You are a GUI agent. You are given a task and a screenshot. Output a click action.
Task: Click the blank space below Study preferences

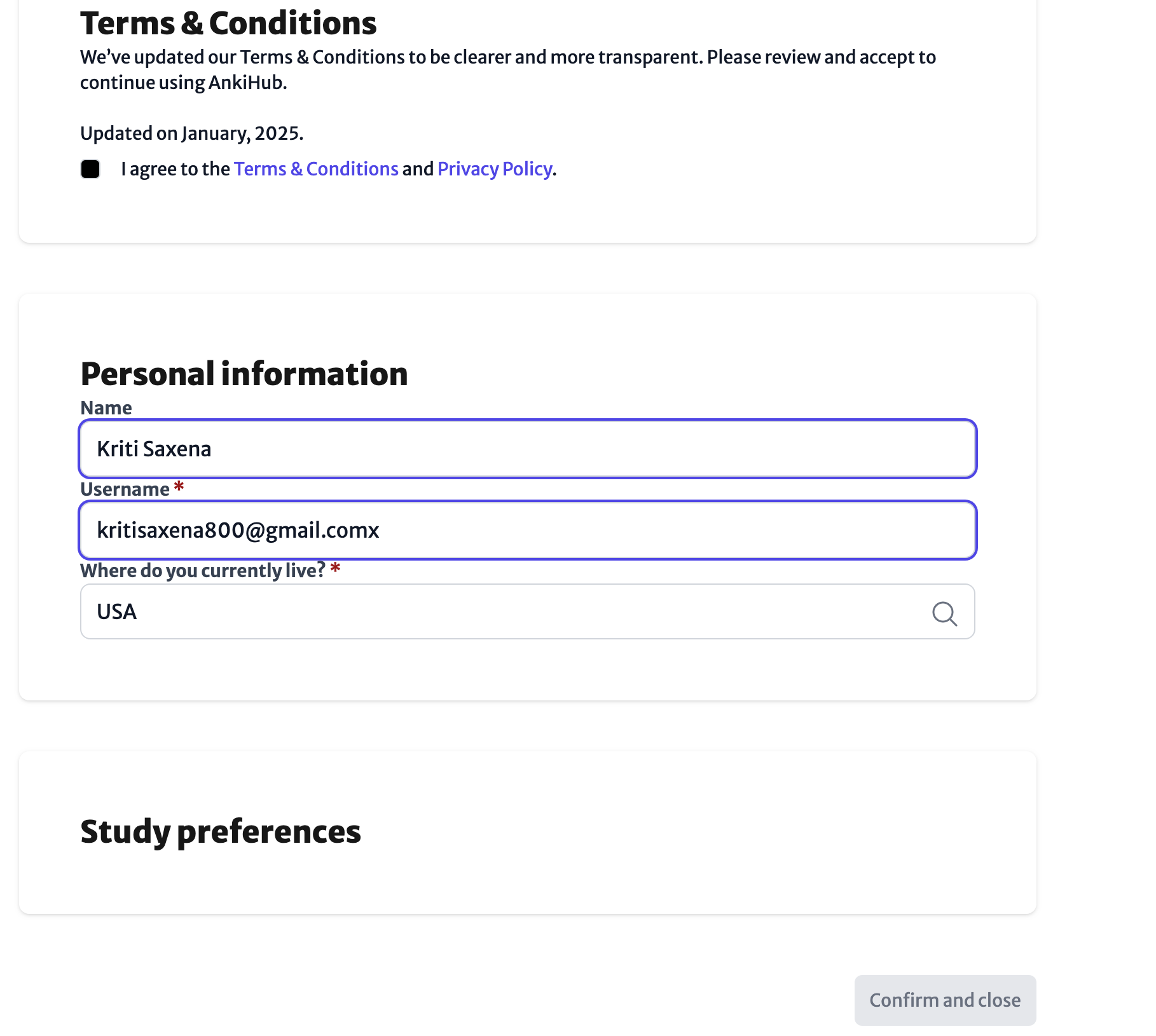[x=528, y=883]
